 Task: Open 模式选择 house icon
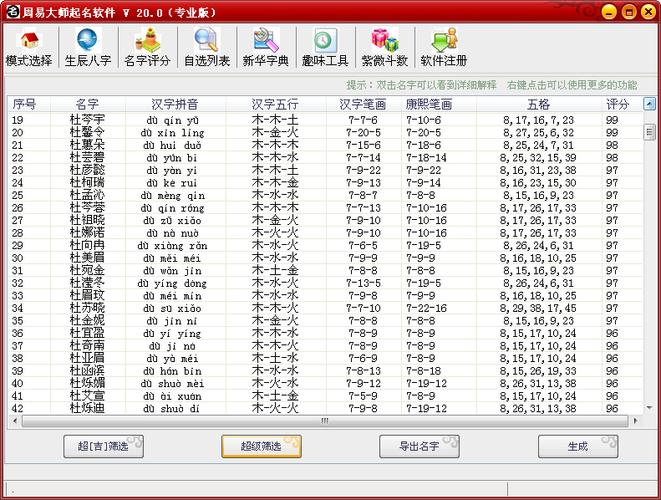point(29,48)
